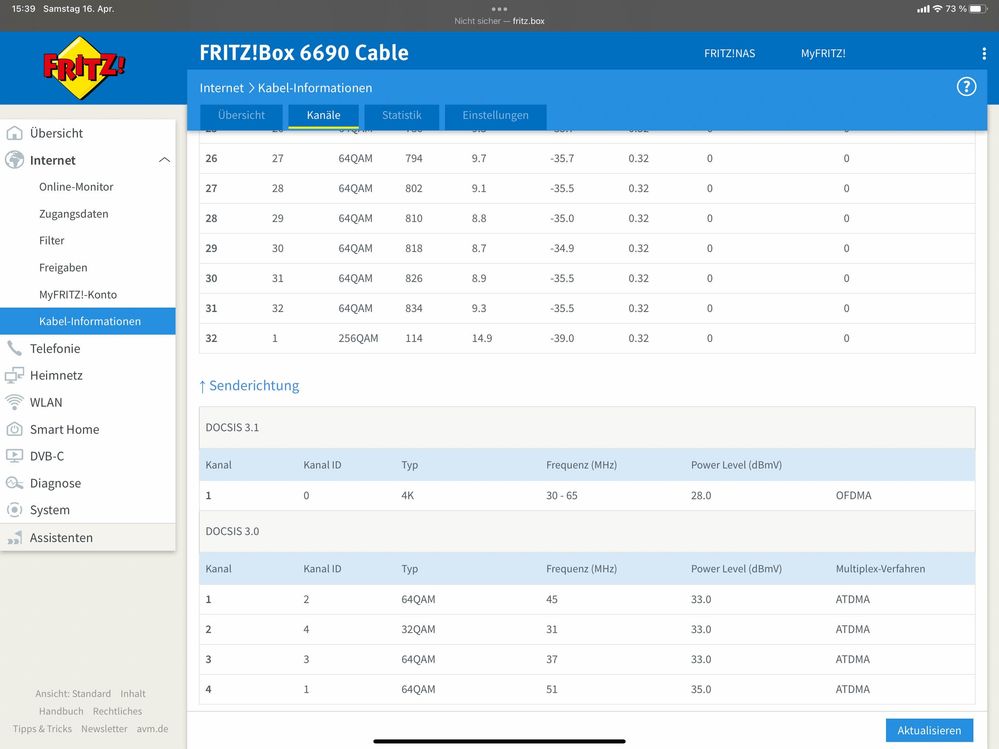999x749 pixels.
Task: Click the Telefonie phone icon
Action: coord(14,348)
